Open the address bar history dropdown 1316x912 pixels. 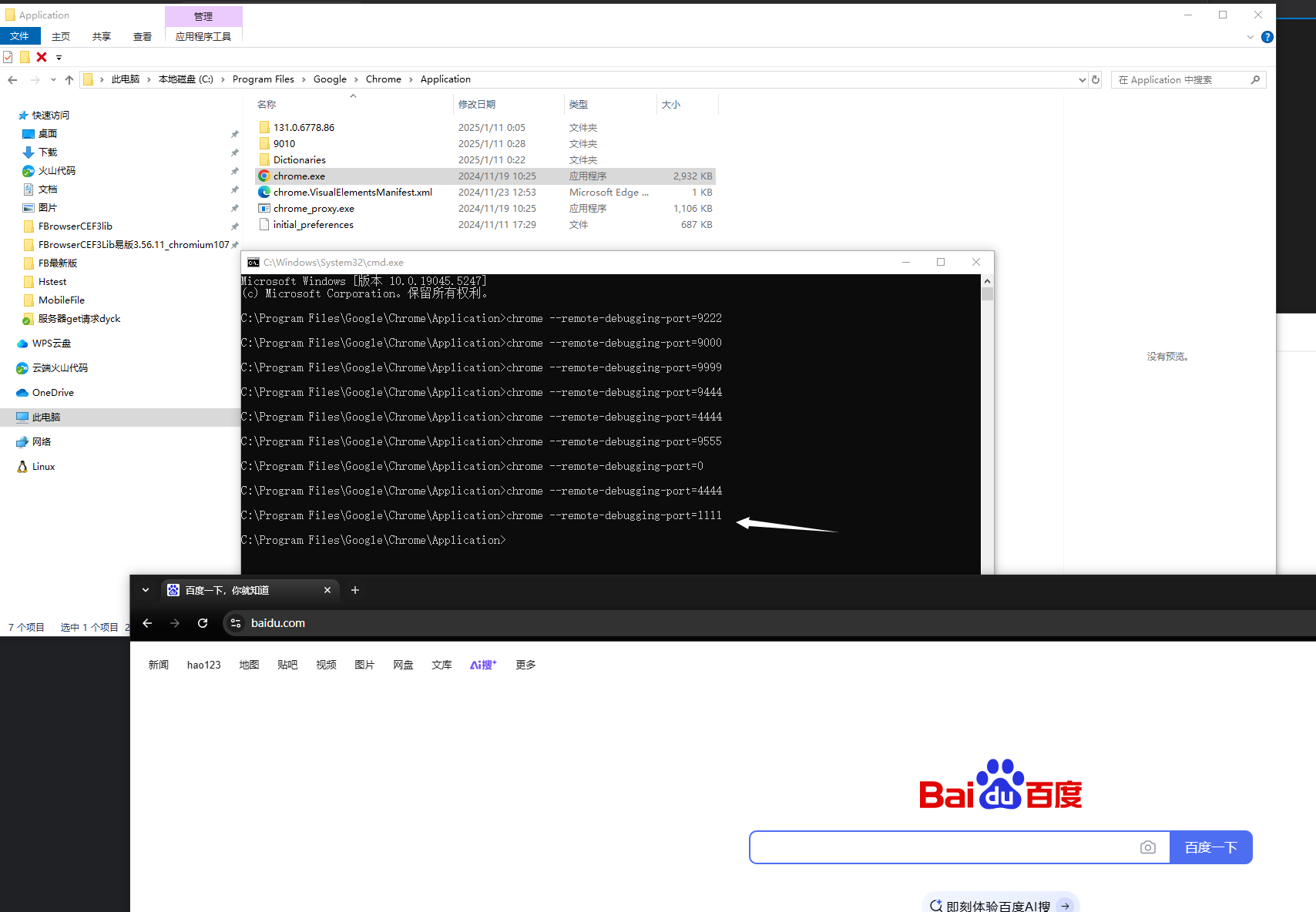[x=1083, y=79]
